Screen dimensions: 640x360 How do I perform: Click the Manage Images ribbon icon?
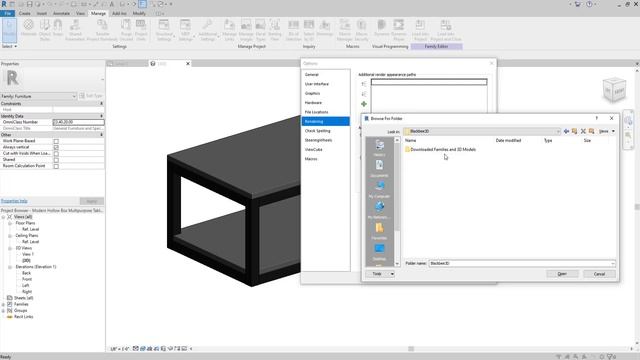pos(246,29)
